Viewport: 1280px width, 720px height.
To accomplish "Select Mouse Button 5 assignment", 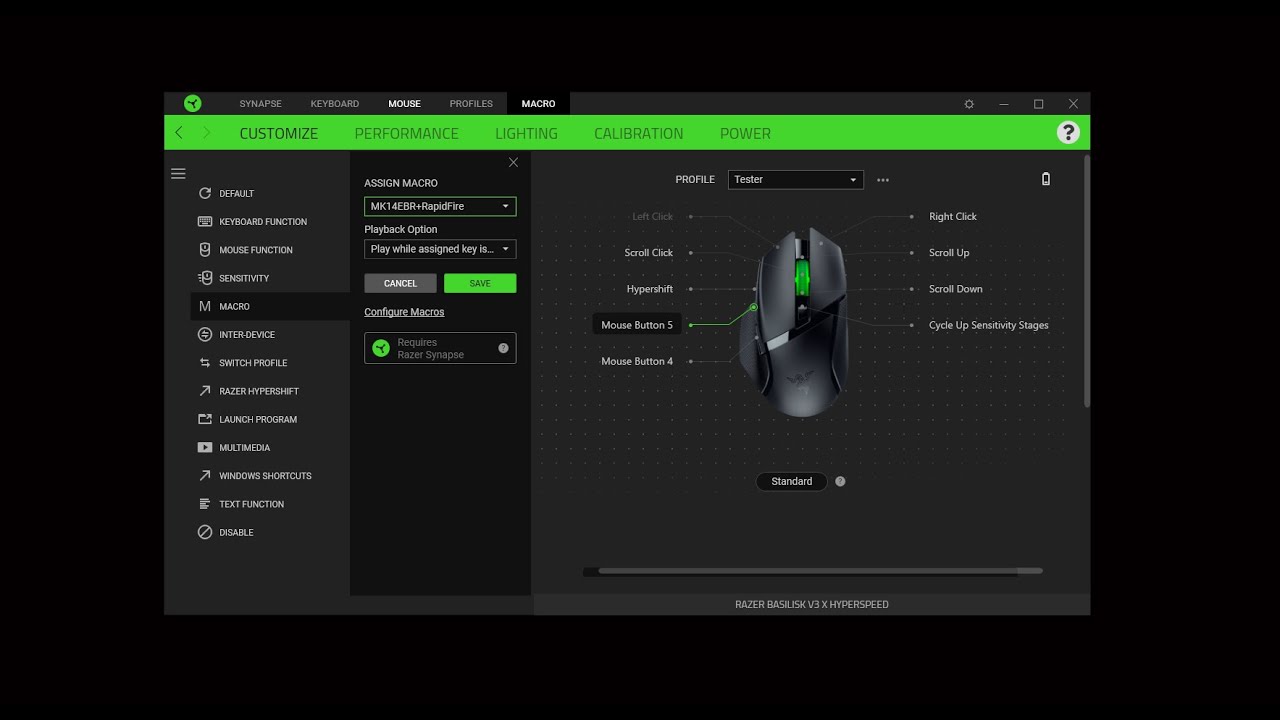I will tap(637, 325).
